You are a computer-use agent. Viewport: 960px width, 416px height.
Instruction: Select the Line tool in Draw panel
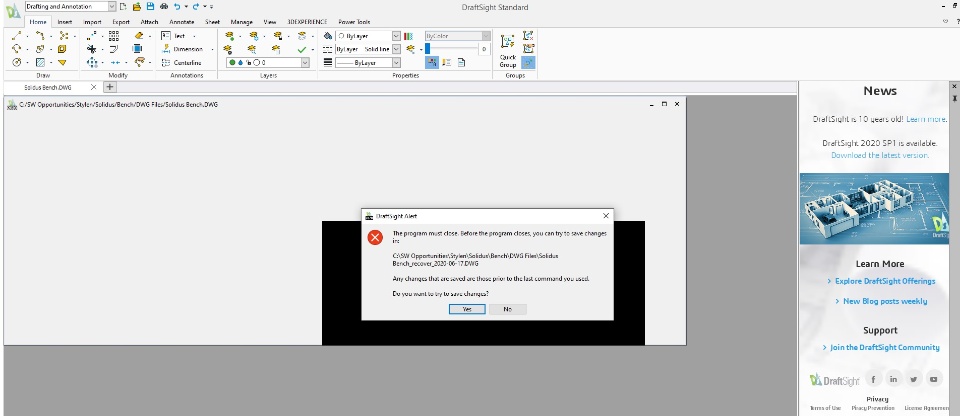17,36
